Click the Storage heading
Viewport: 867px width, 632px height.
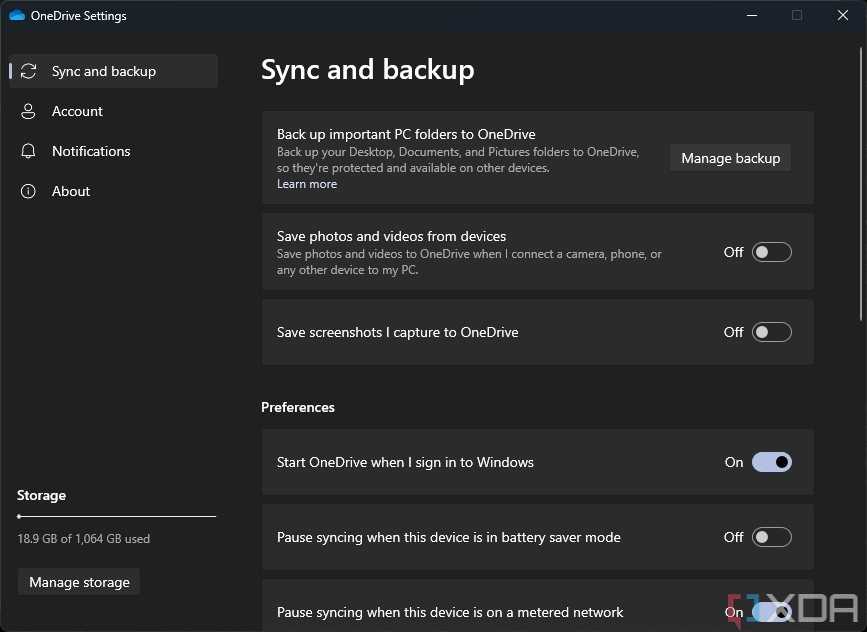41,495
